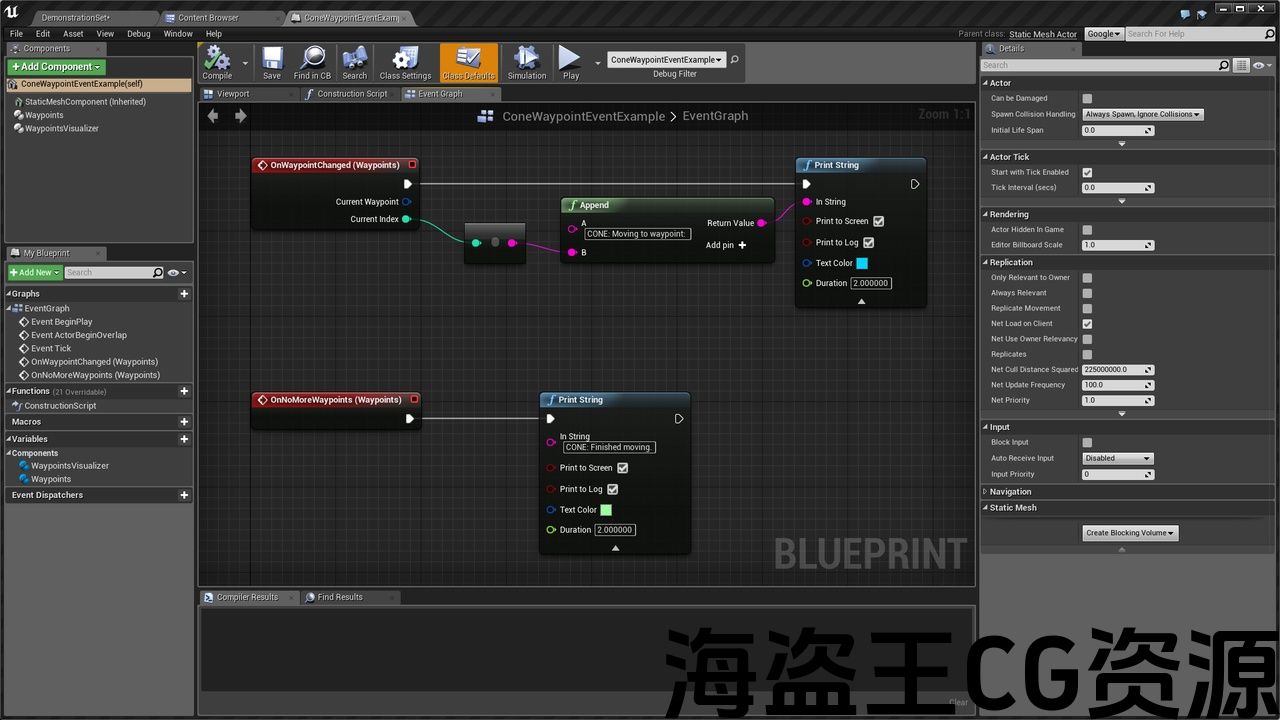1280x720 pixels.
Task: Click the Details panel search field
Action: point(1099,65)
